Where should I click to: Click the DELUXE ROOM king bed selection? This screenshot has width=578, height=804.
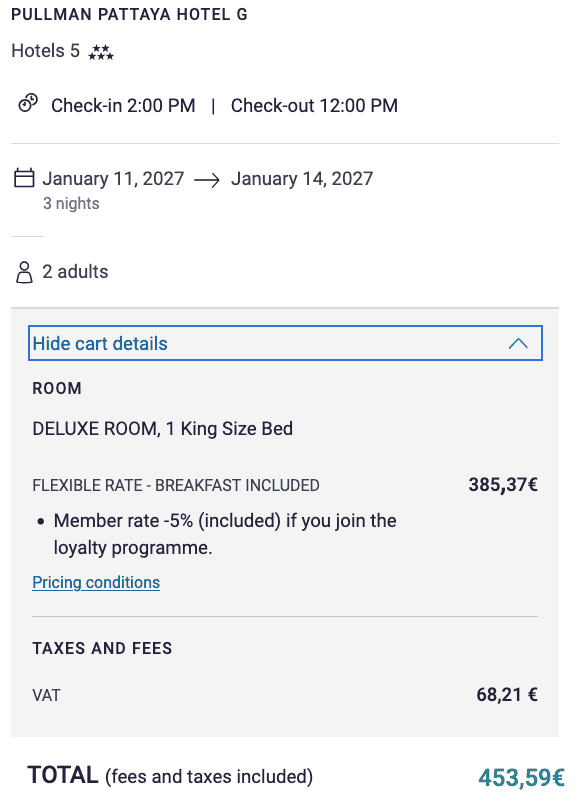click(161, 428)
